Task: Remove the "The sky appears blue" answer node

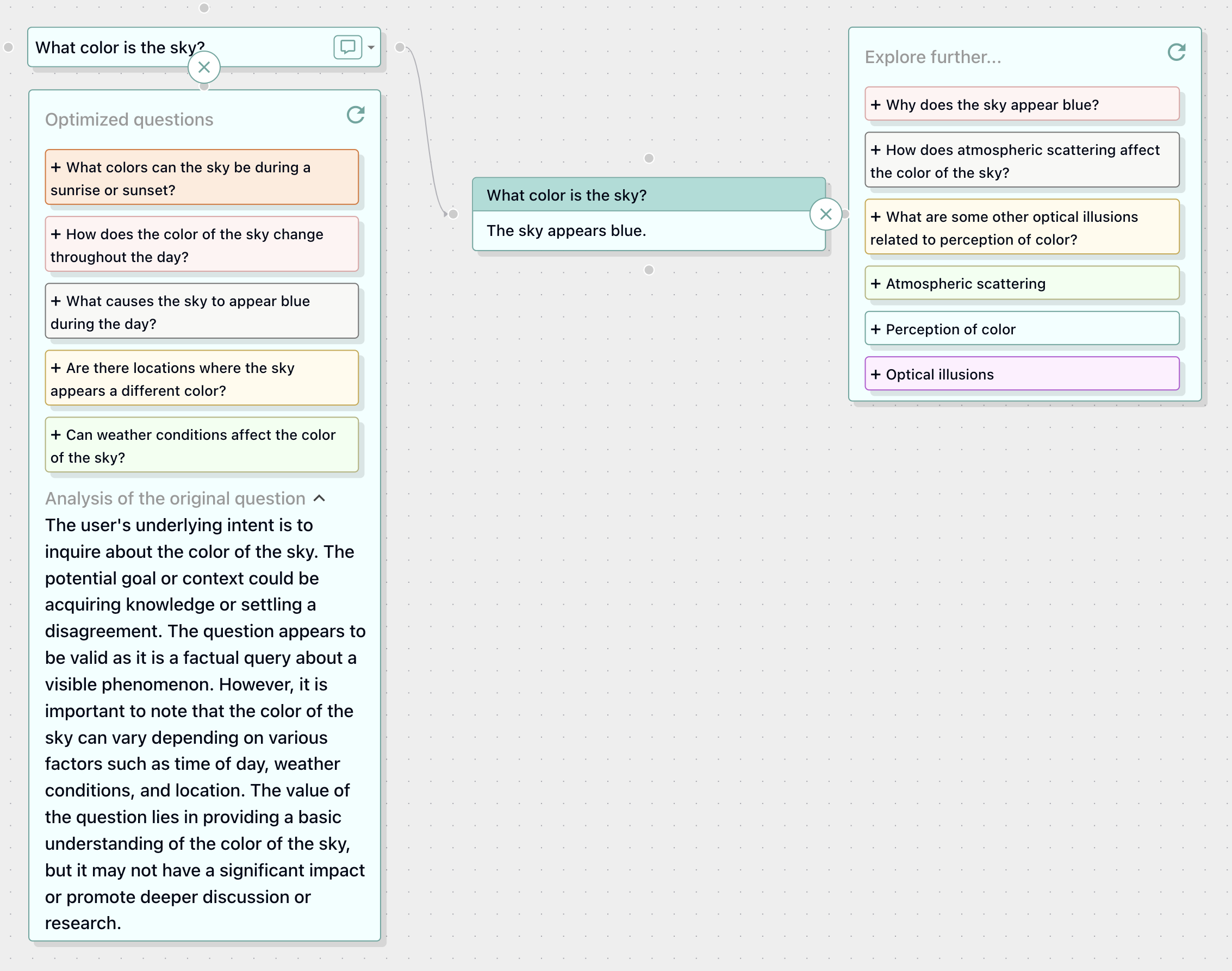Action: pos(826,214)
